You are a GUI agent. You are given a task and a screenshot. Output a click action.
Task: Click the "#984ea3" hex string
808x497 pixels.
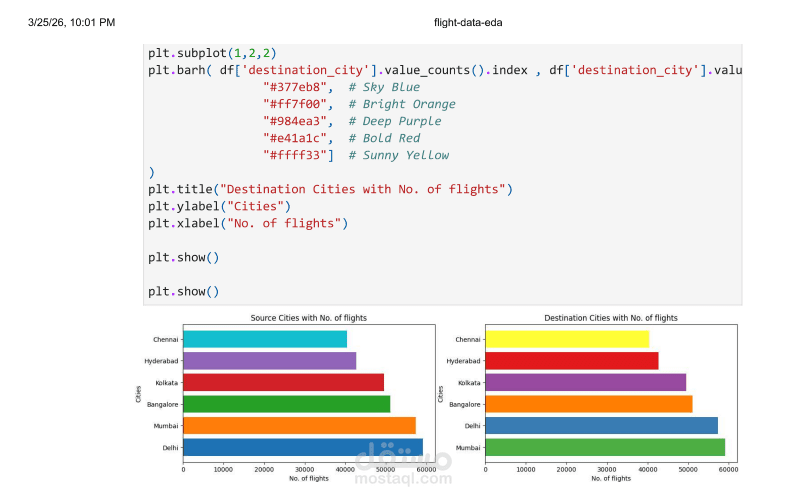[295, 121]
